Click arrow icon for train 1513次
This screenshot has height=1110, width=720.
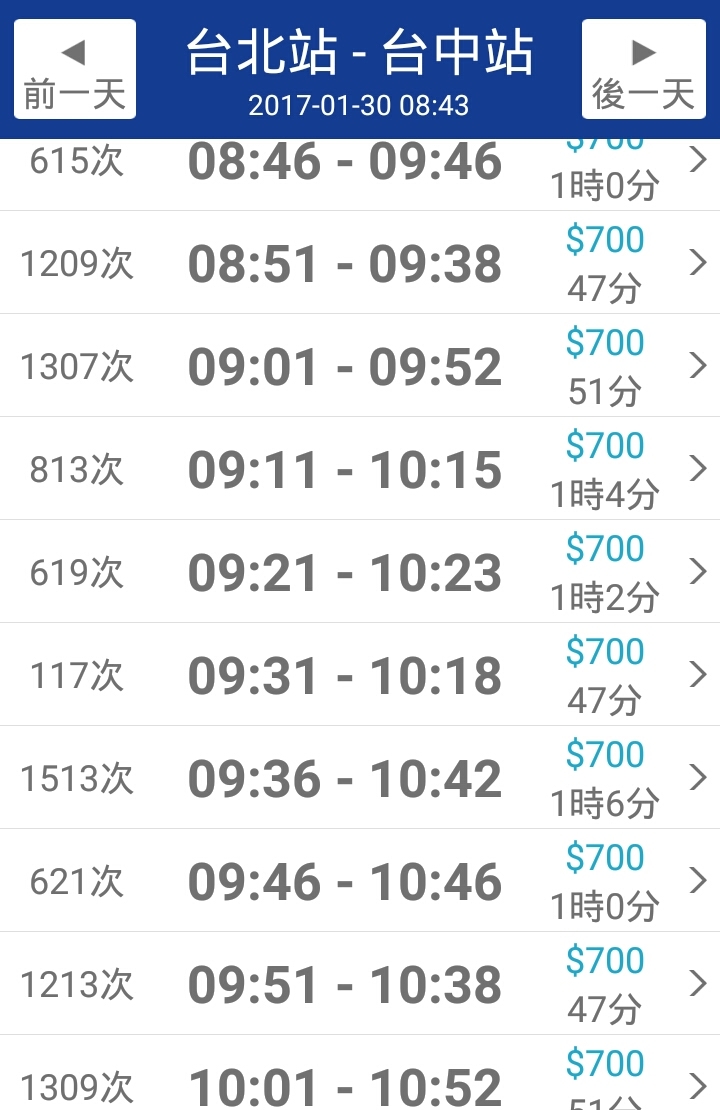click(698, 777)
